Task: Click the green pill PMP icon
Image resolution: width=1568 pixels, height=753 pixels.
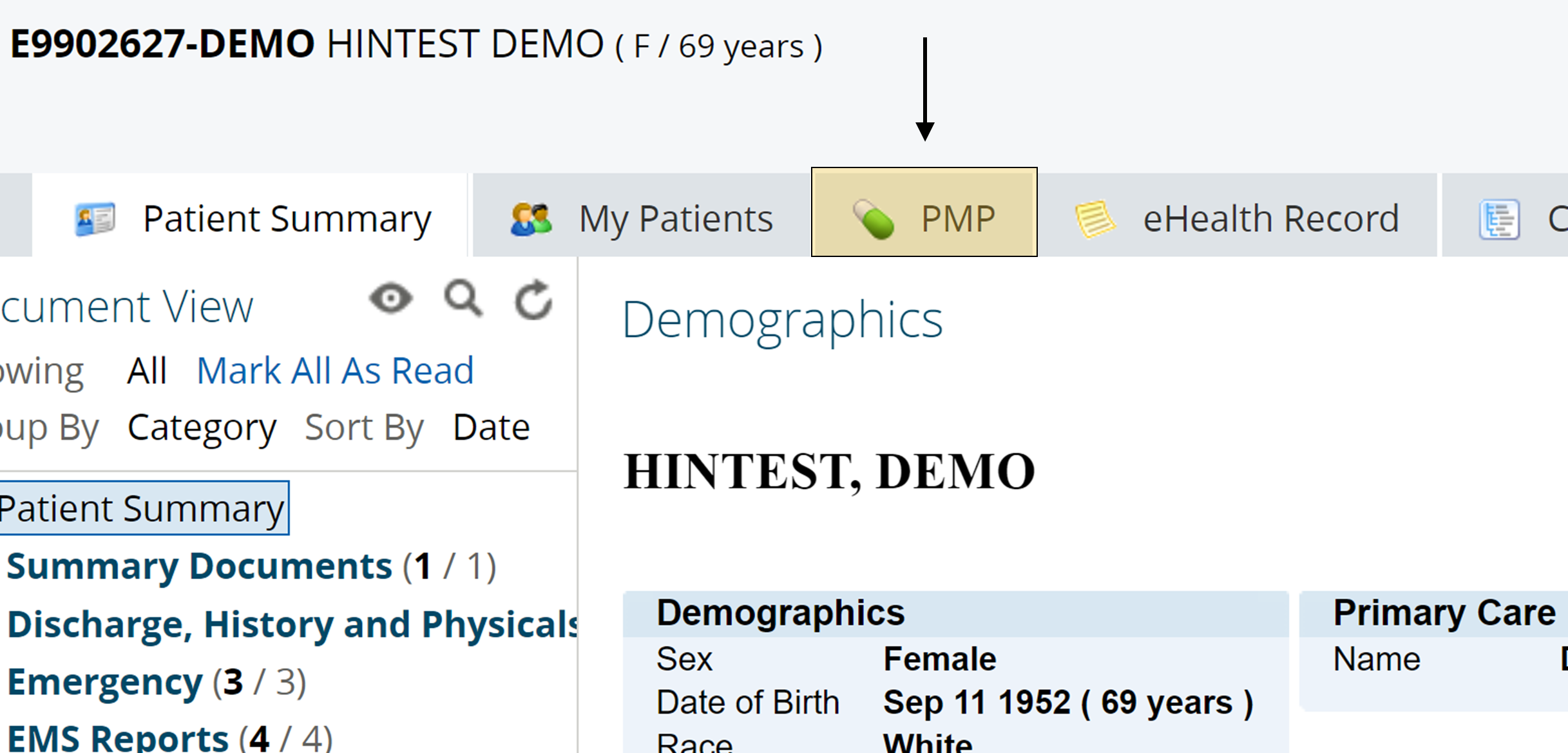Action: (873, 219)
